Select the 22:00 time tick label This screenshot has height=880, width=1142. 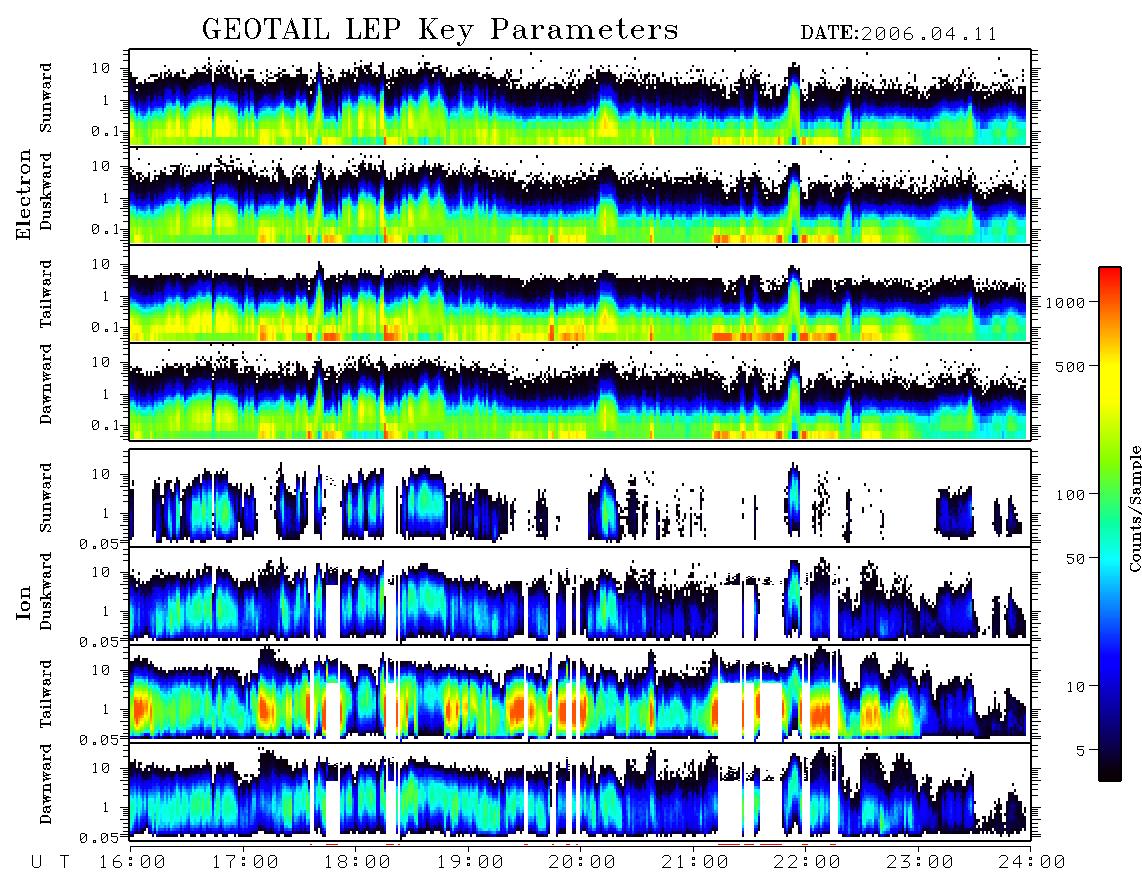point(807,862)
